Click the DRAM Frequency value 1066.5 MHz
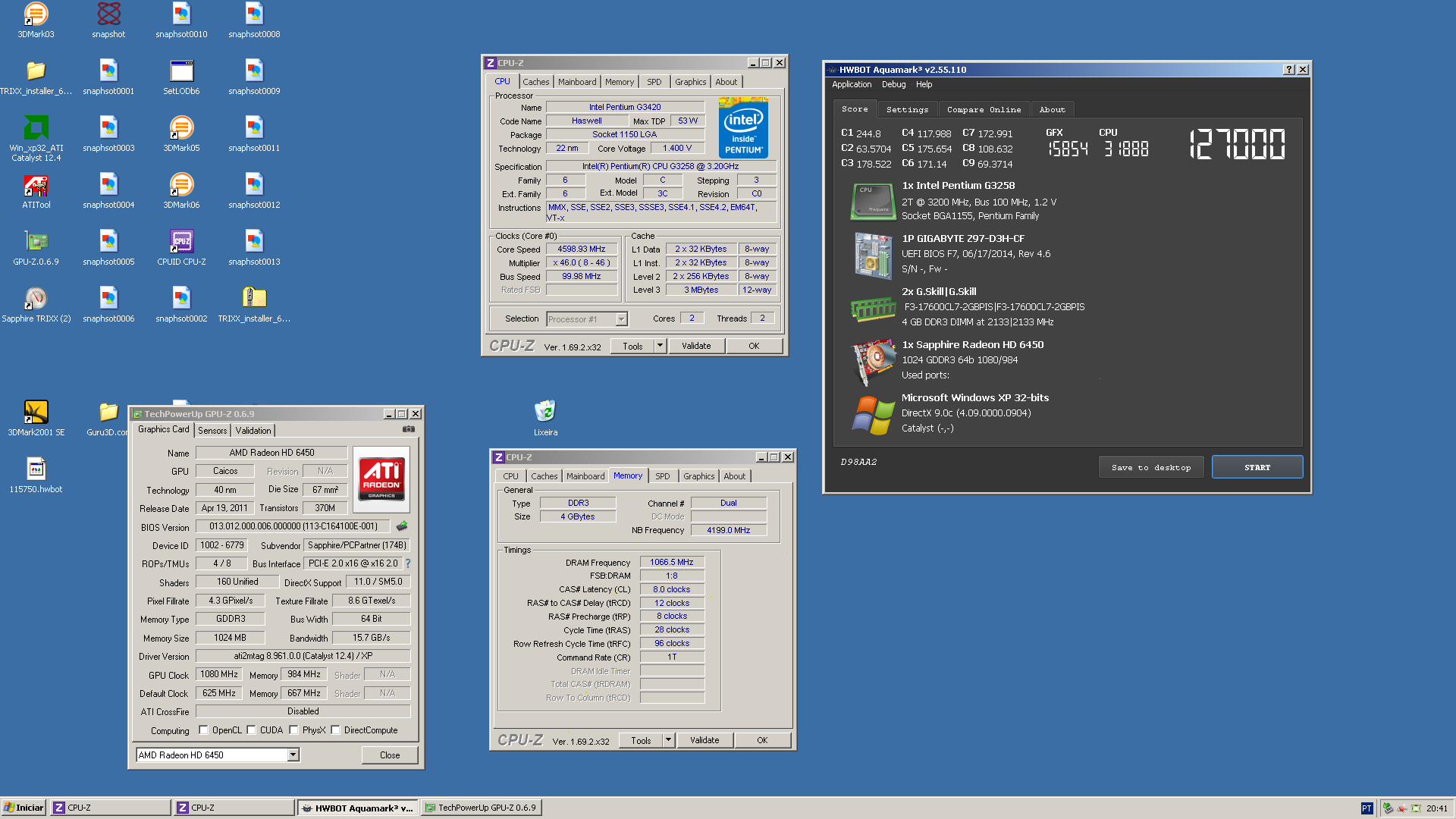 [672, 562]
